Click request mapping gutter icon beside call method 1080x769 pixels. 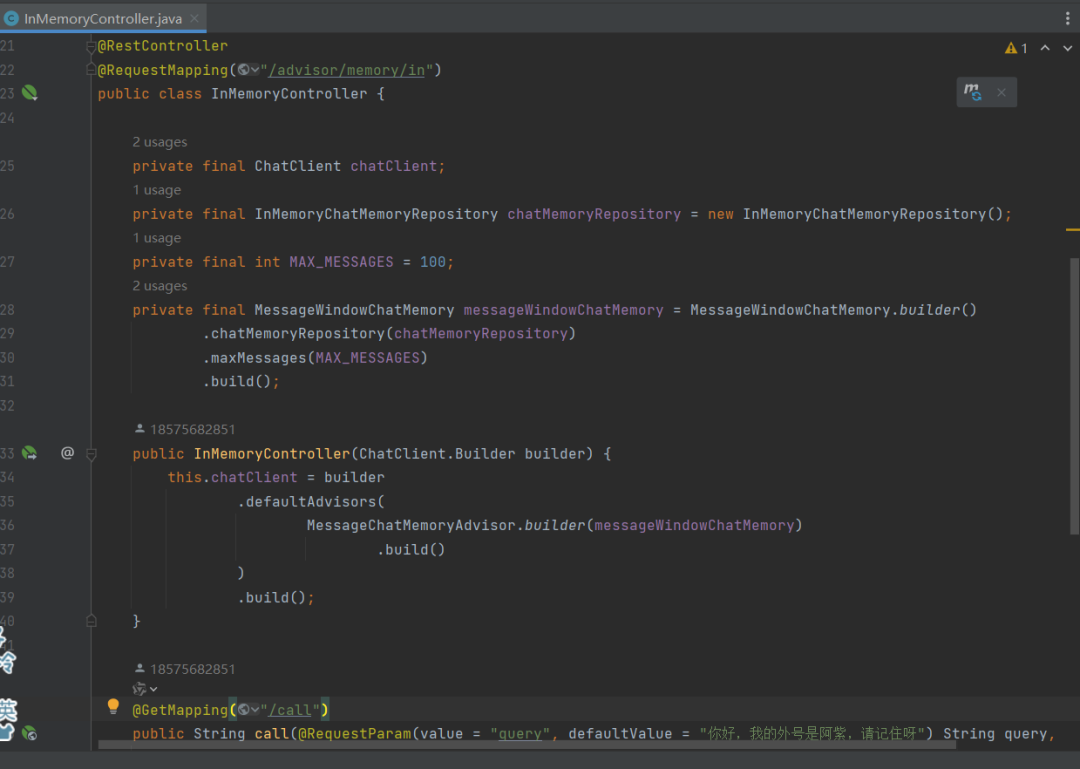(30, 733)
